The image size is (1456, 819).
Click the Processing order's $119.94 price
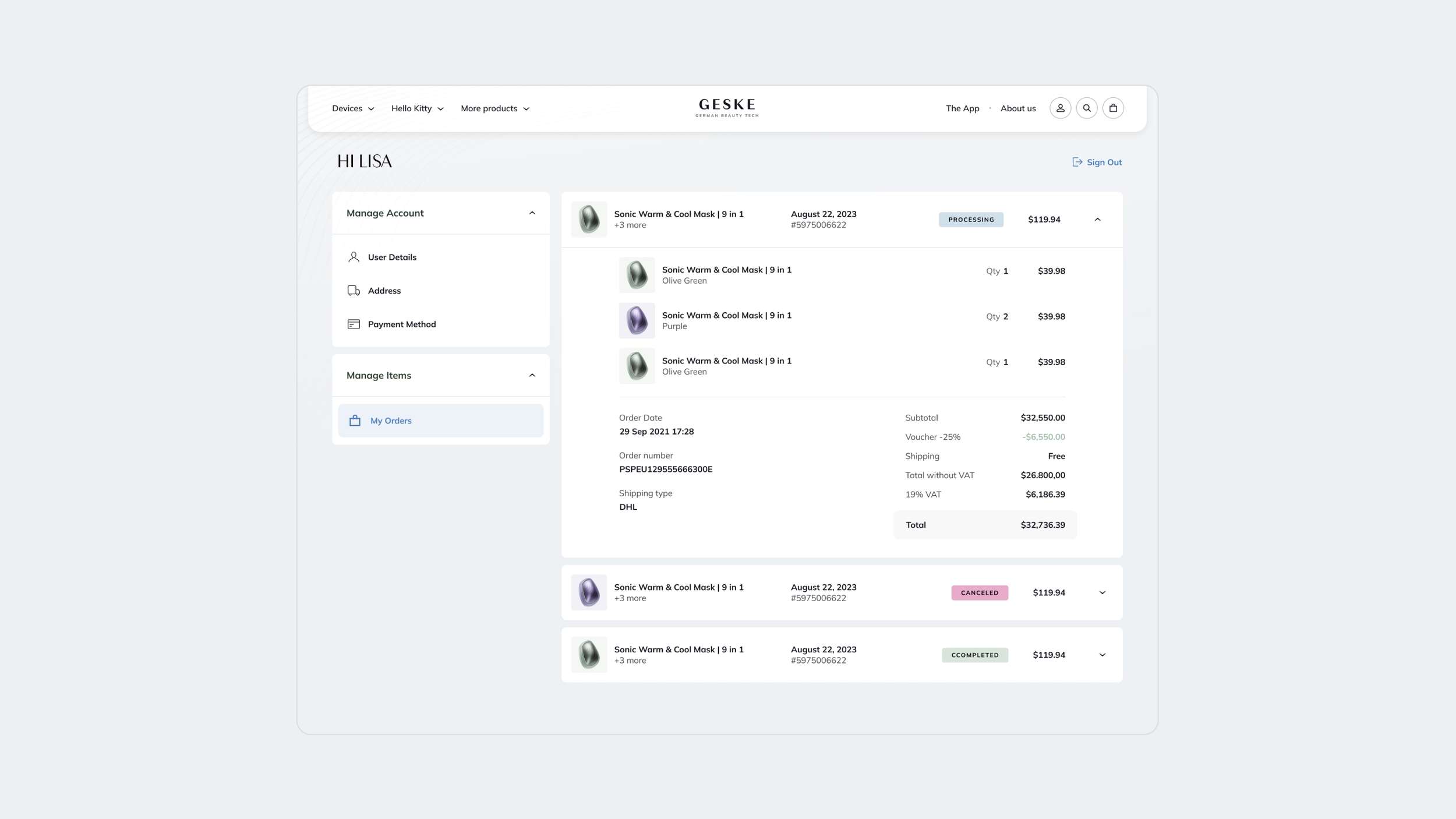coord(1044,220)
